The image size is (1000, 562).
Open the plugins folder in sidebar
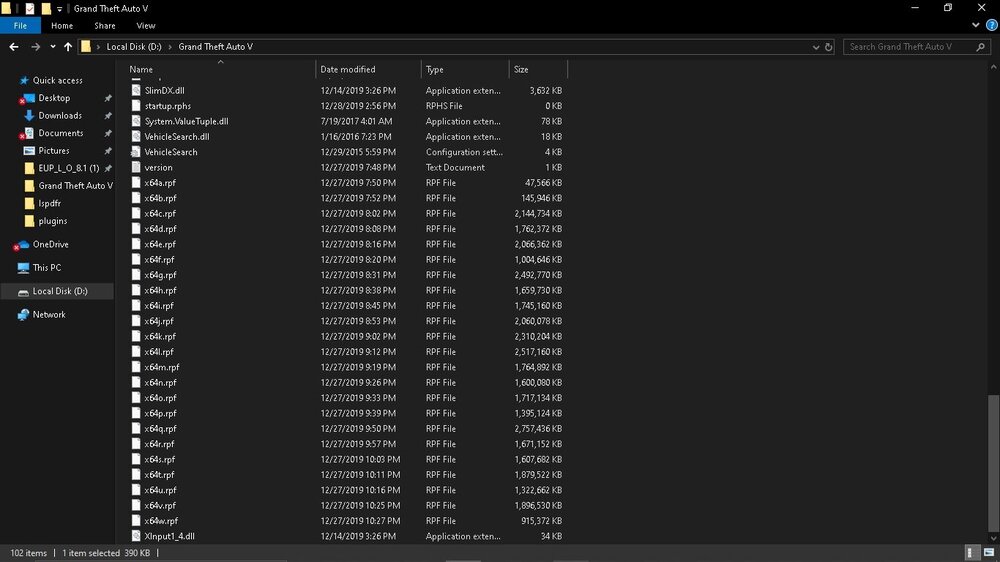click(x=52, y=221)
